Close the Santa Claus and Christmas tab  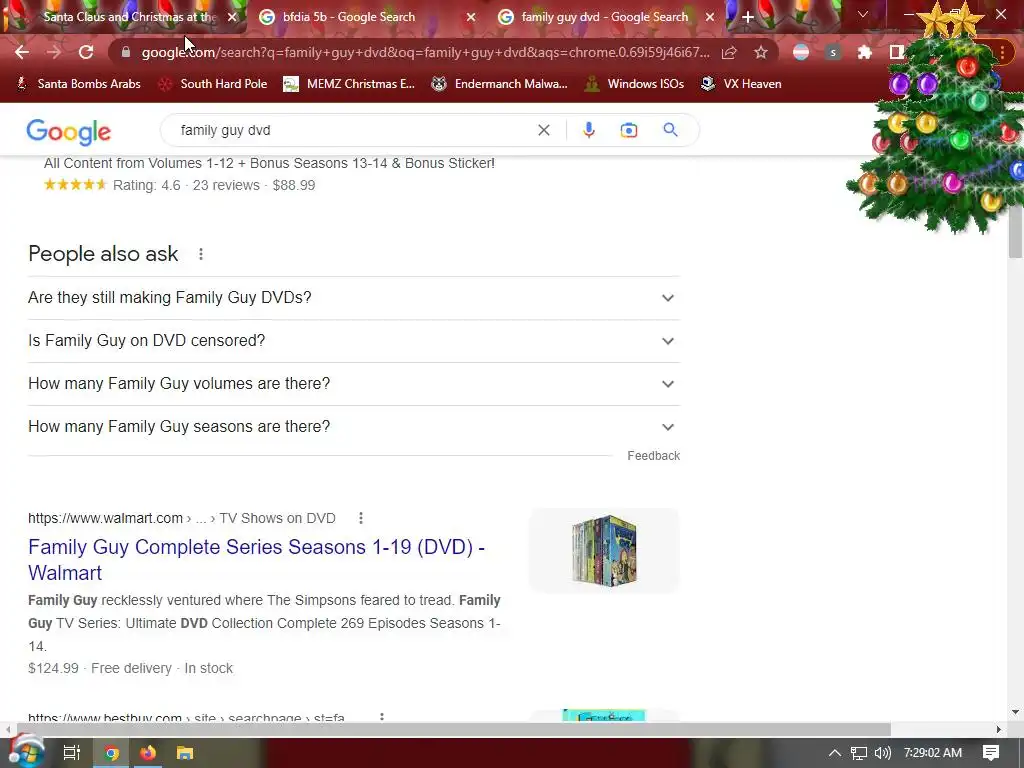point(232,17)
